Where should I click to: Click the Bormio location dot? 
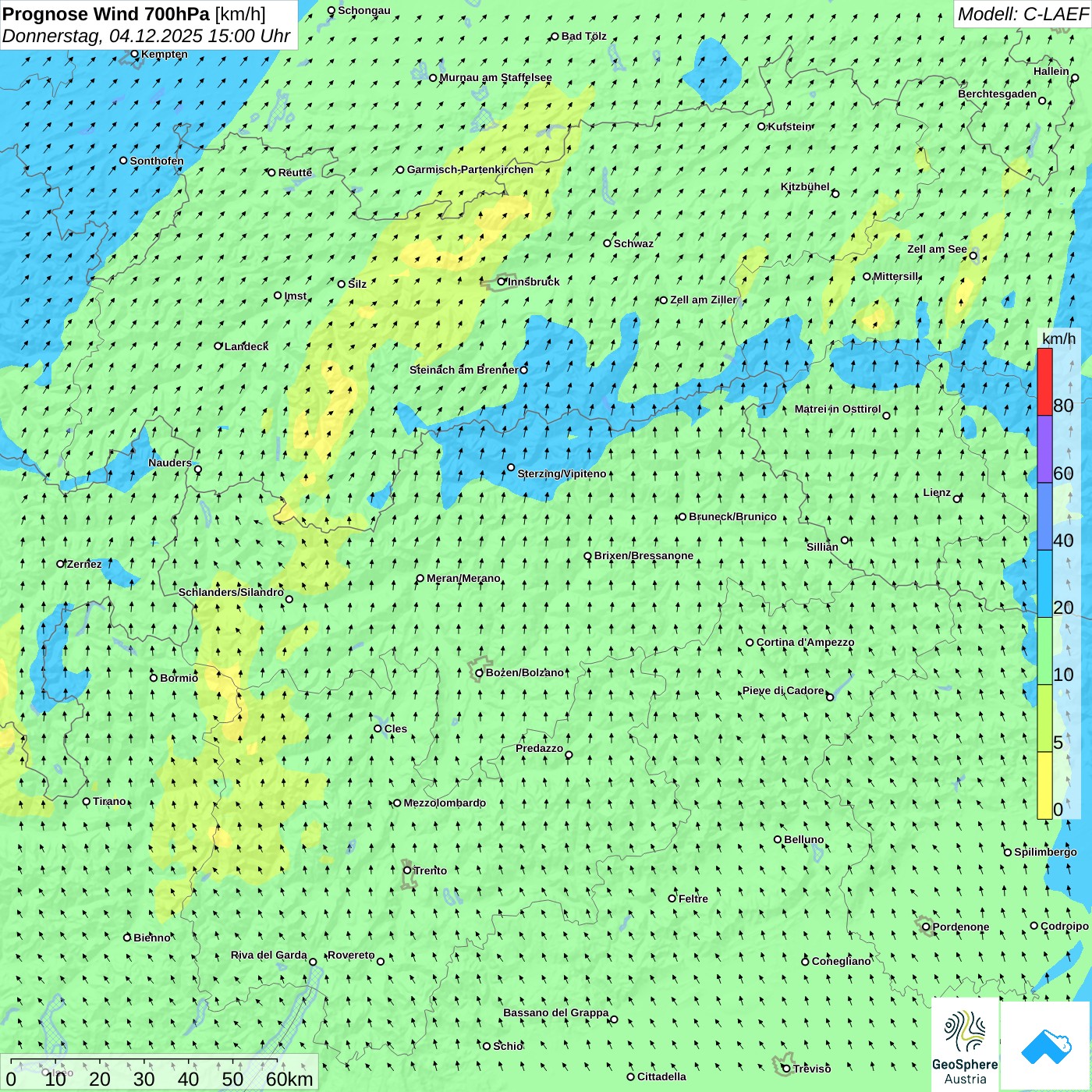coord(154,677)
